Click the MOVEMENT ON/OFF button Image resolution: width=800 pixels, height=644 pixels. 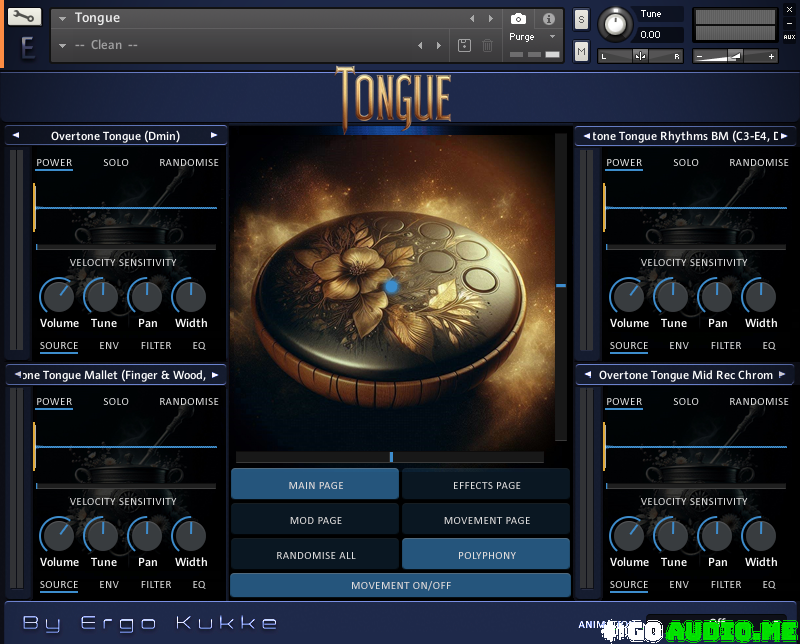pyautogui.click(x=400, y=585)
